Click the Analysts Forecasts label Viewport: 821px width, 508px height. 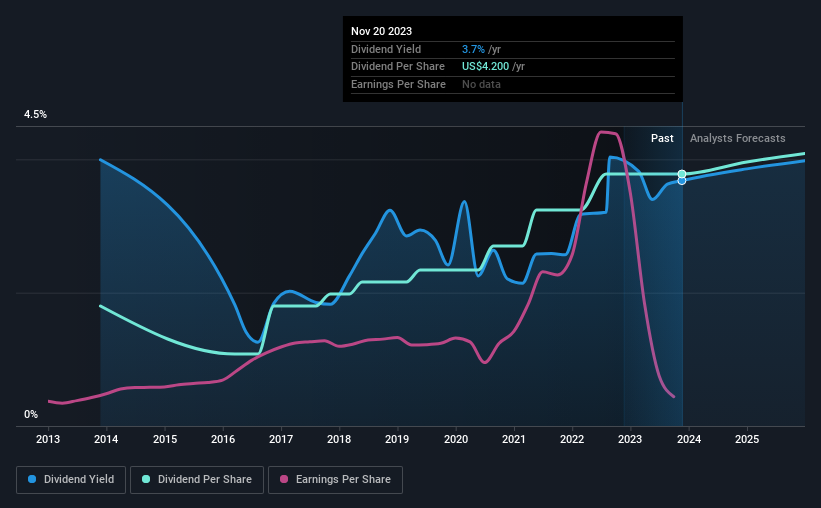point(738,138)
